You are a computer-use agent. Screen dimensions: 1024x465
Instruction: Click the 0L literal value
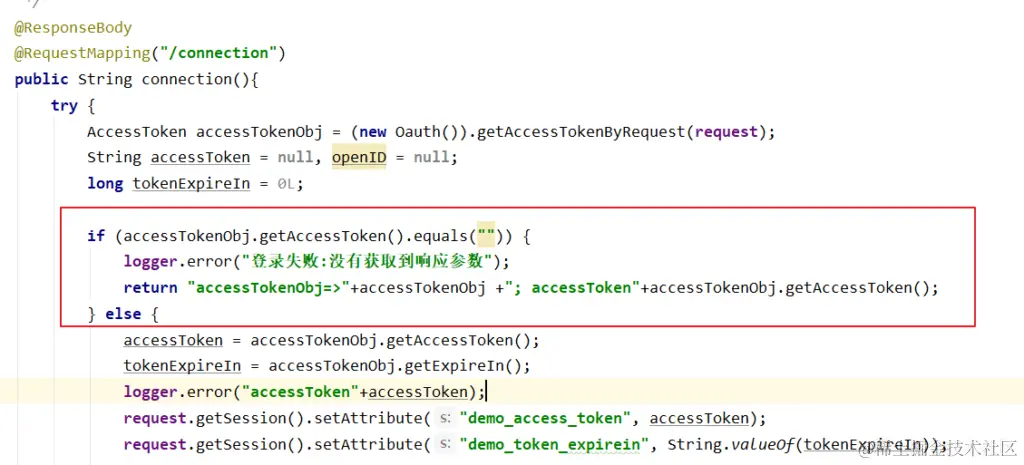pyautogui.click(x=286, y=184)
